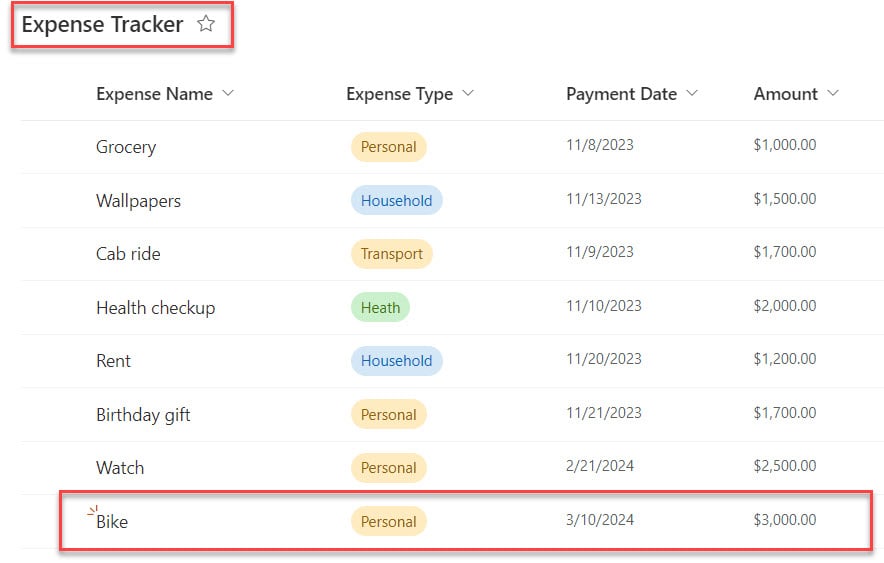The height and width of the screenshot is (563, 884).
Task: Select the $1,700.00 amount in Birthday gift row
Action: [785, 413]
